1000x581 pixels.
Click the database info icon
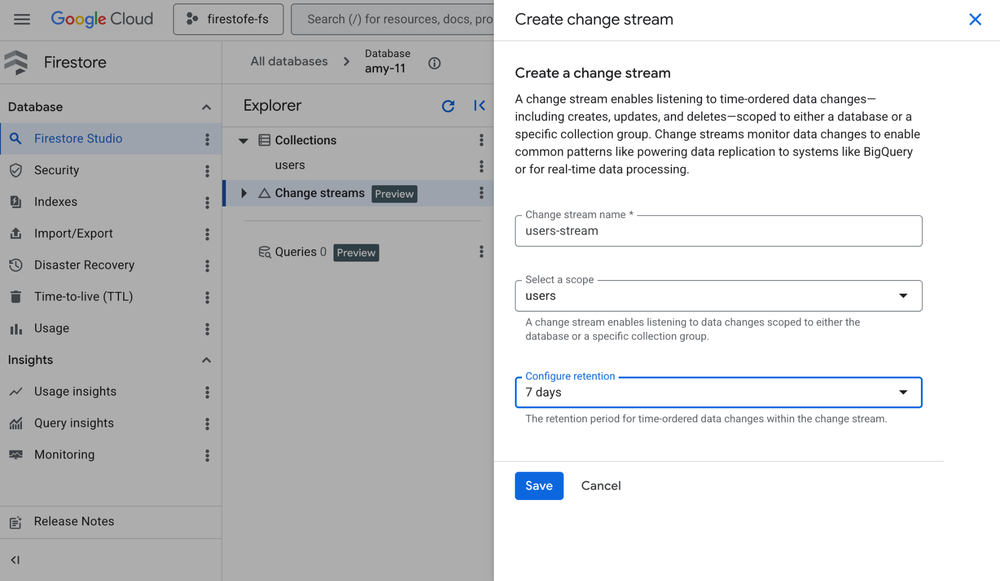434,63
